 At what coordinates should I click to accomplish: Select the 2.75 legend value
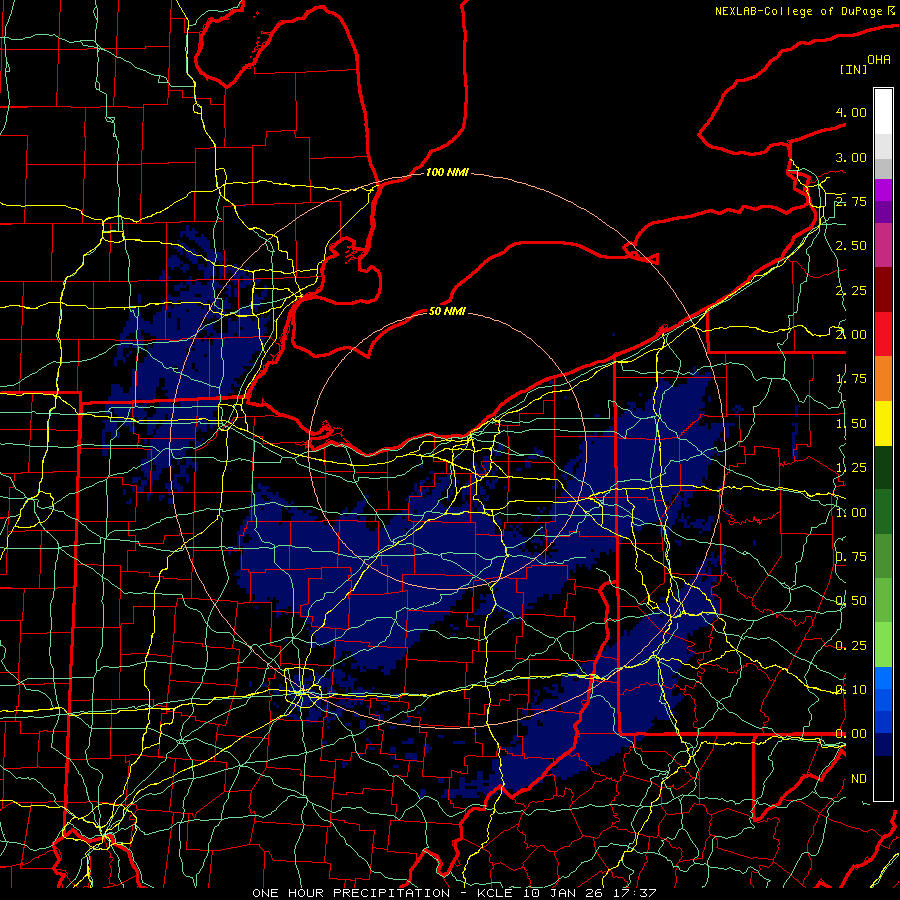click(851, 201)
